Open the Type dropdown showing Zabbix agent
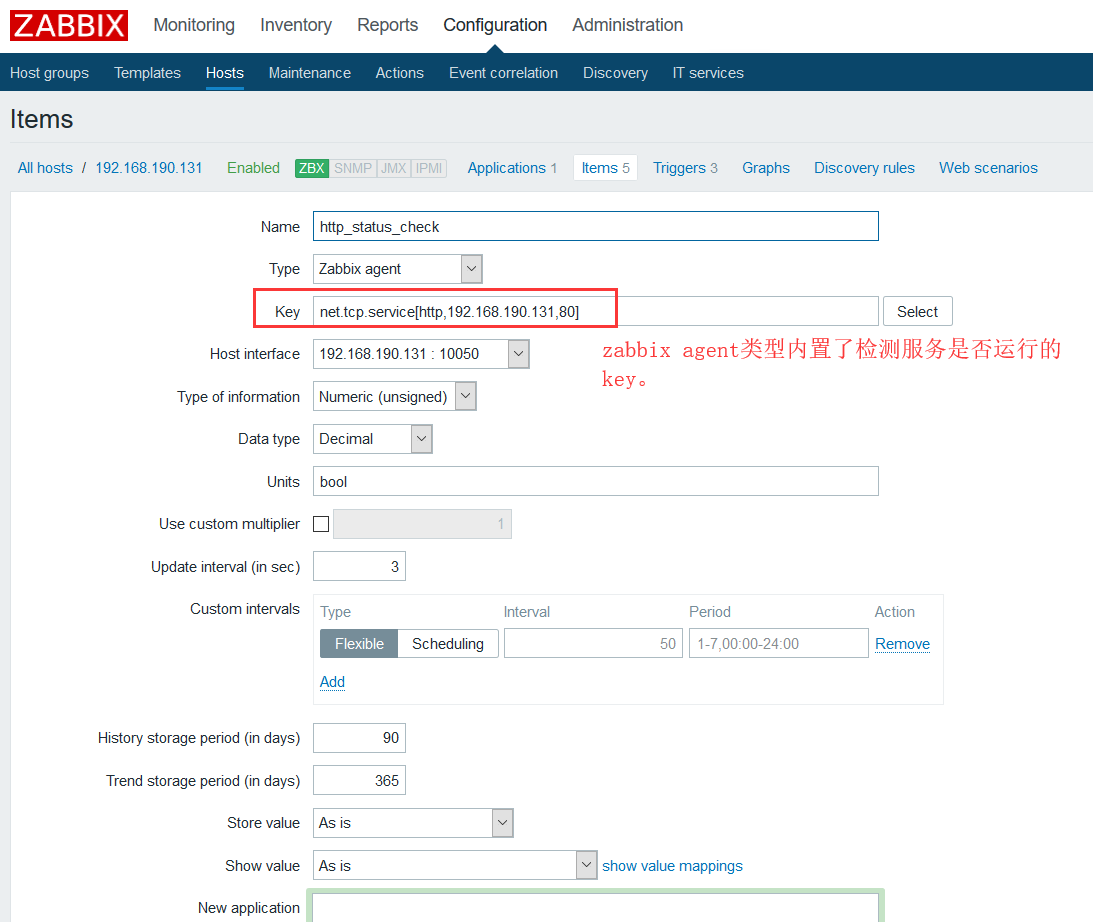The height and width of the screenshot is (922, 1093). pos(397,269)
